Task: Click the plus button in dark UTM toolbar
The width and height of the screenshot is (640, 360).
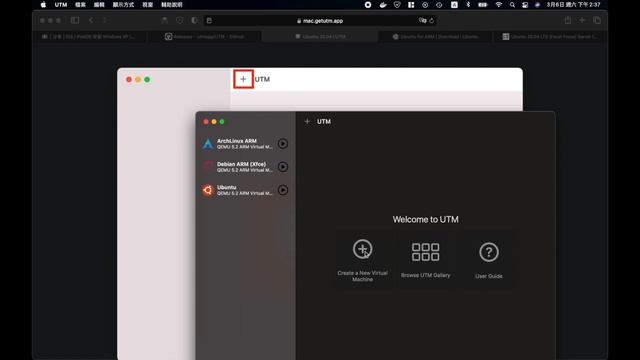Action: (x=307, y=121)
